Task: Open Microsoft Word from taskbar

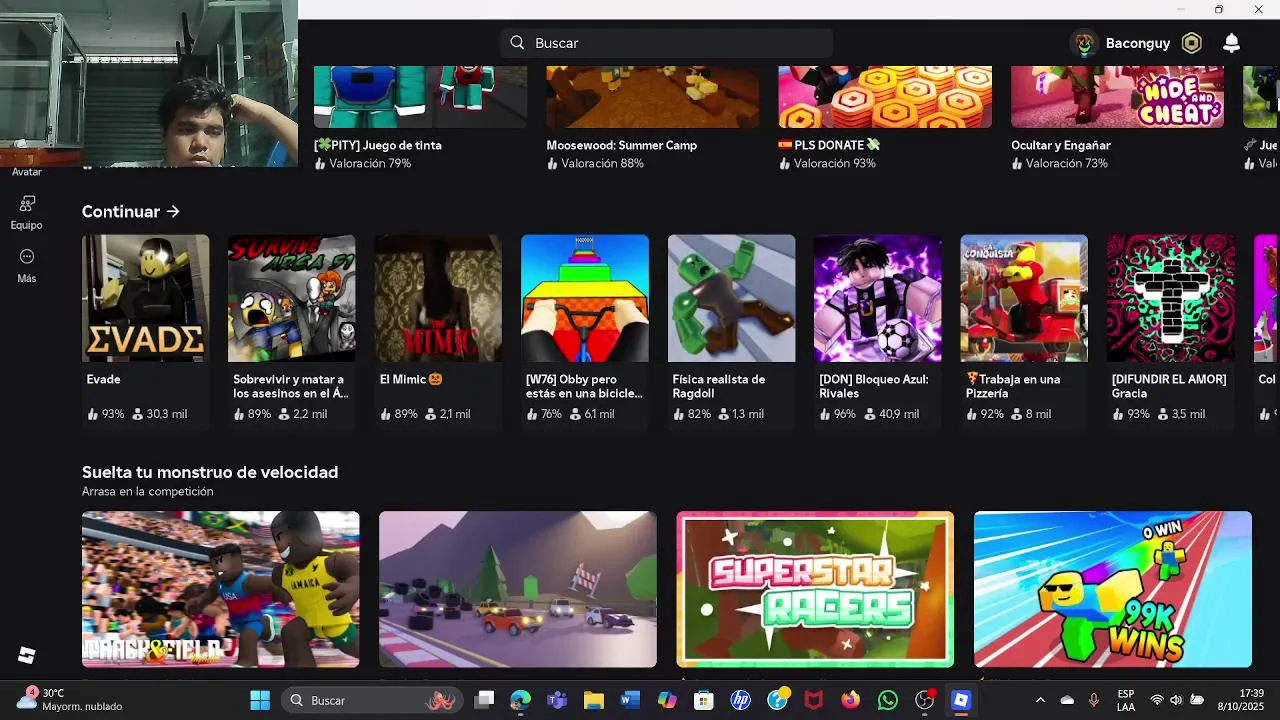Action: (630, 700)
